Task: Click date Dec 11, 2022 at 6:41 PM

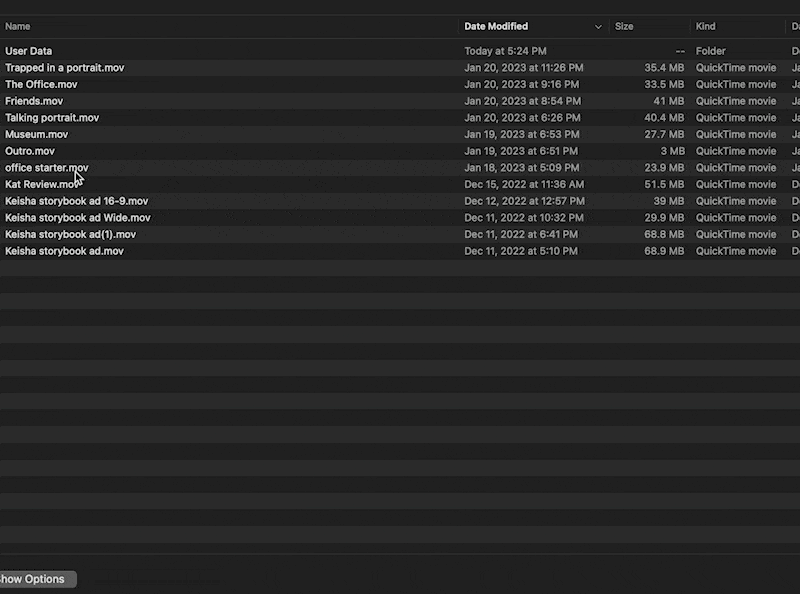Action: (521, 235)
